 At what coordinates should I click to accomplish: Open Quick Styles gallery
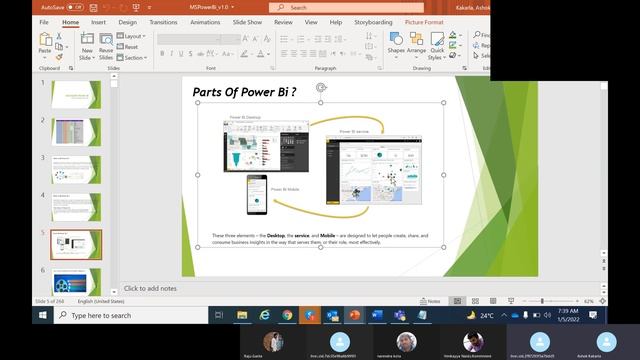(x=437, y=46)
